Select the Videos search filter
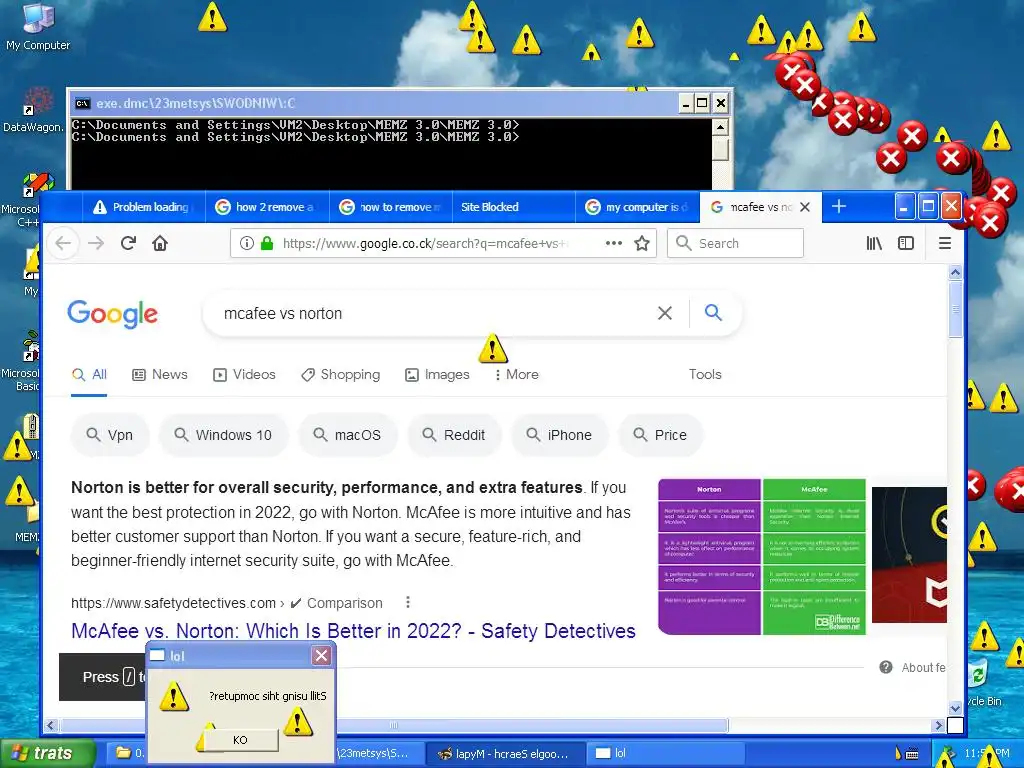Image resolution: width=1024 pixels, height=768 pixels. click(x=245, y=375)
